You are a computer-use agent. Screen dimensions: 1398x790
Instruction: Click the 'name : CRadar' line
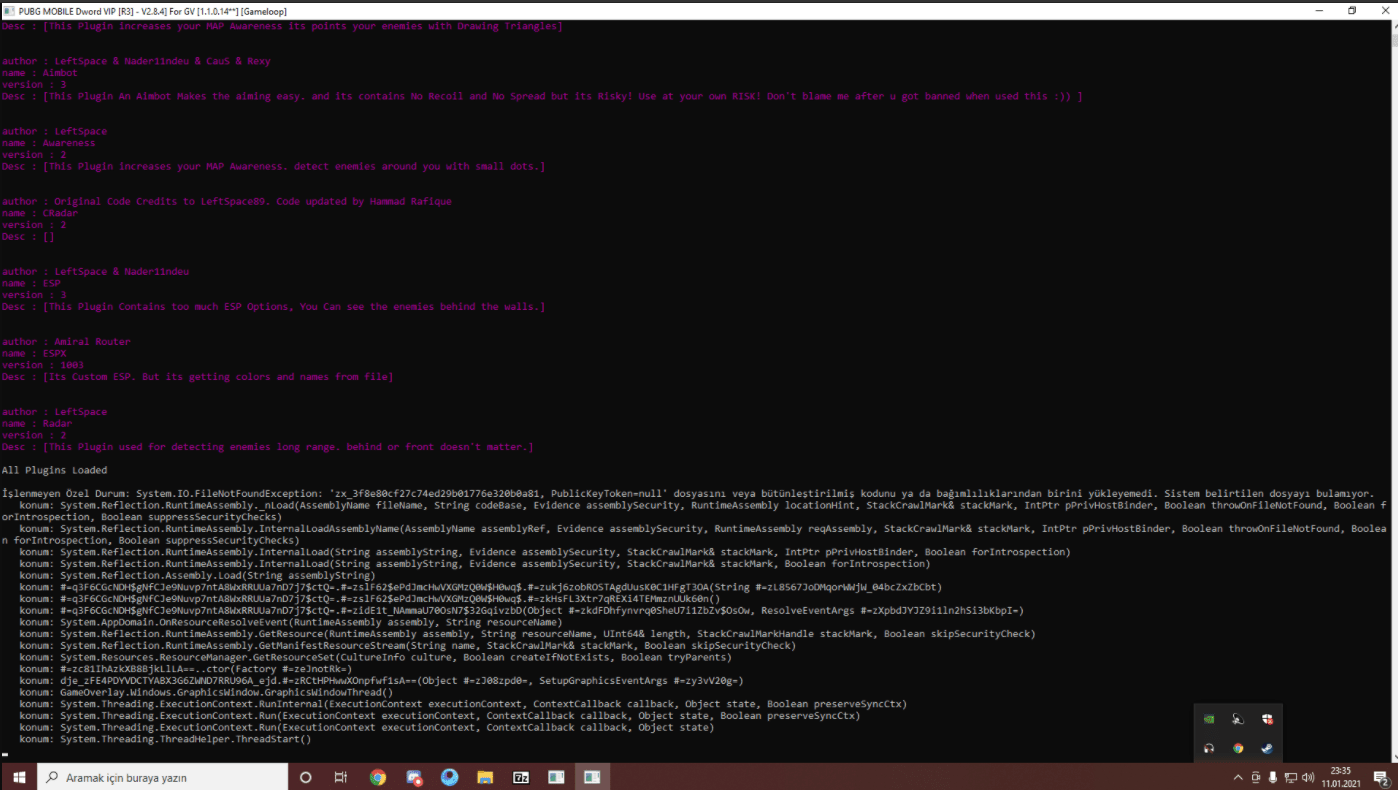click(x=39, y=213)
